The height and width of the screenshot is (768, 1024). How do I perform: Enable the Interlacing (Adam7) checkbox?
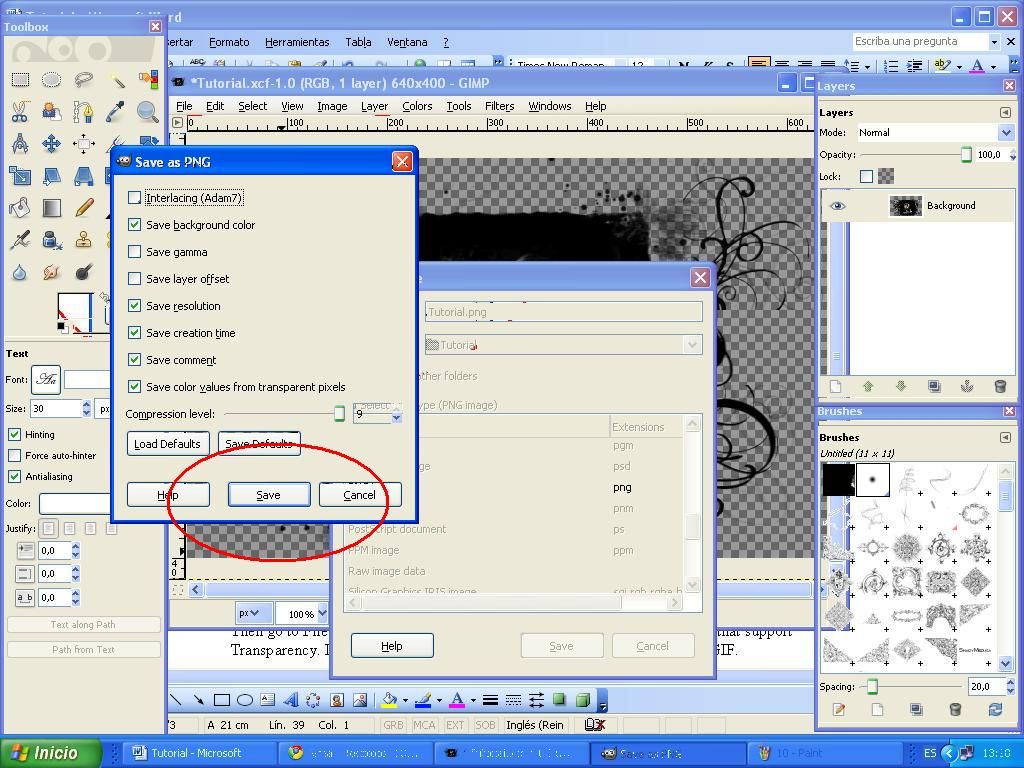[x=135, y=197]
